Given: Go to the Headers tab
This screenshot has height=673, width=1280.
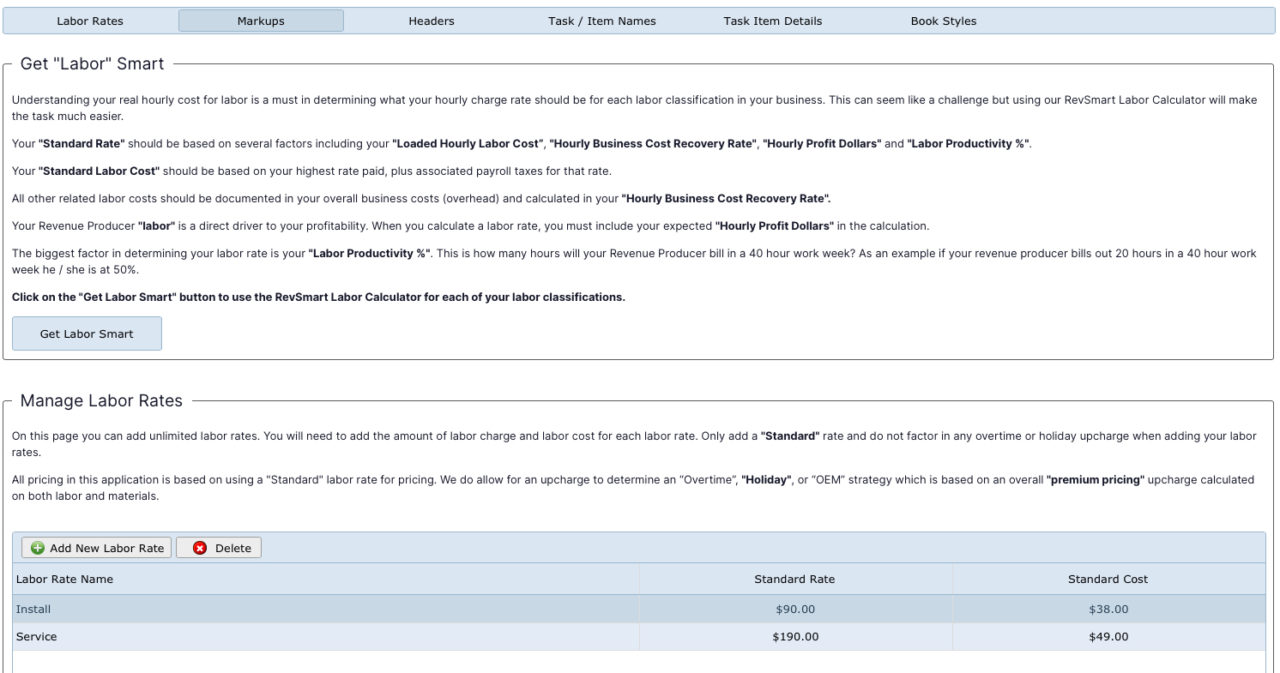Looking at the screenshot, I should click(x=431, y=21).
